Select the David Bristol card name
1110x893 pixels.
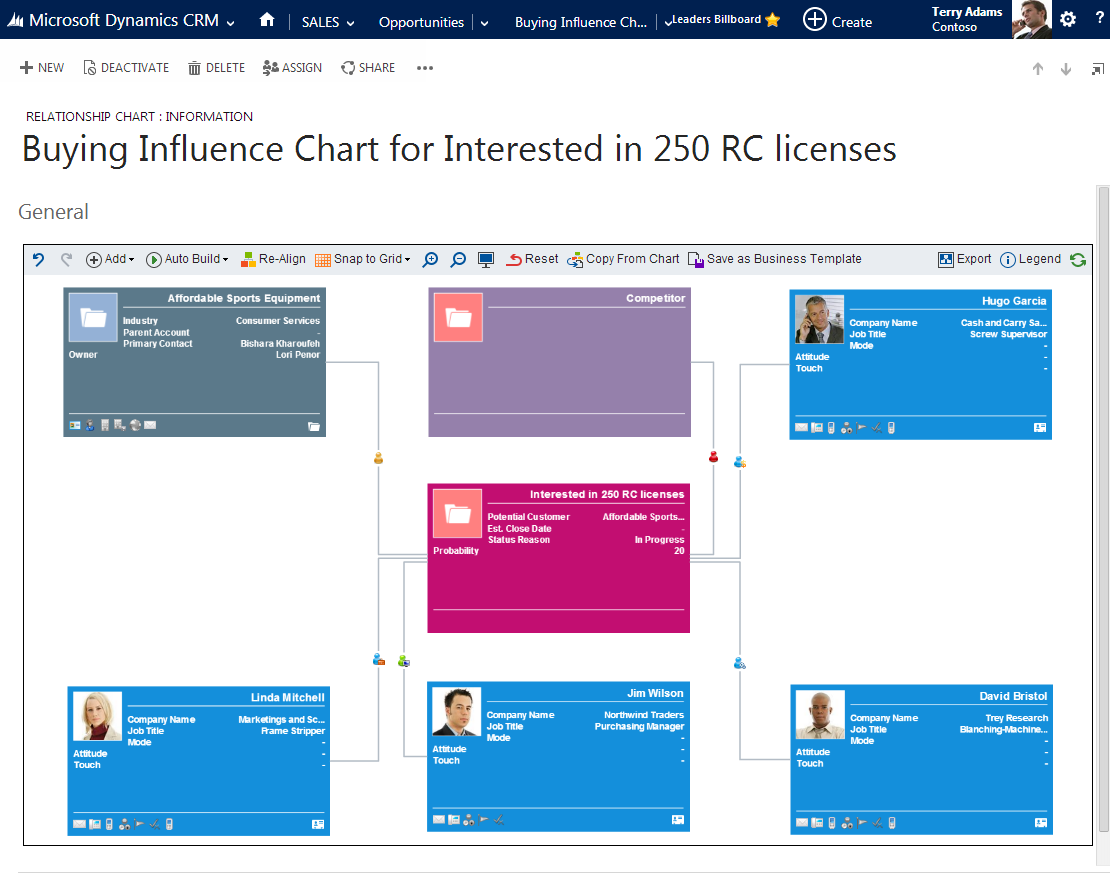(x=1013, y=696)
